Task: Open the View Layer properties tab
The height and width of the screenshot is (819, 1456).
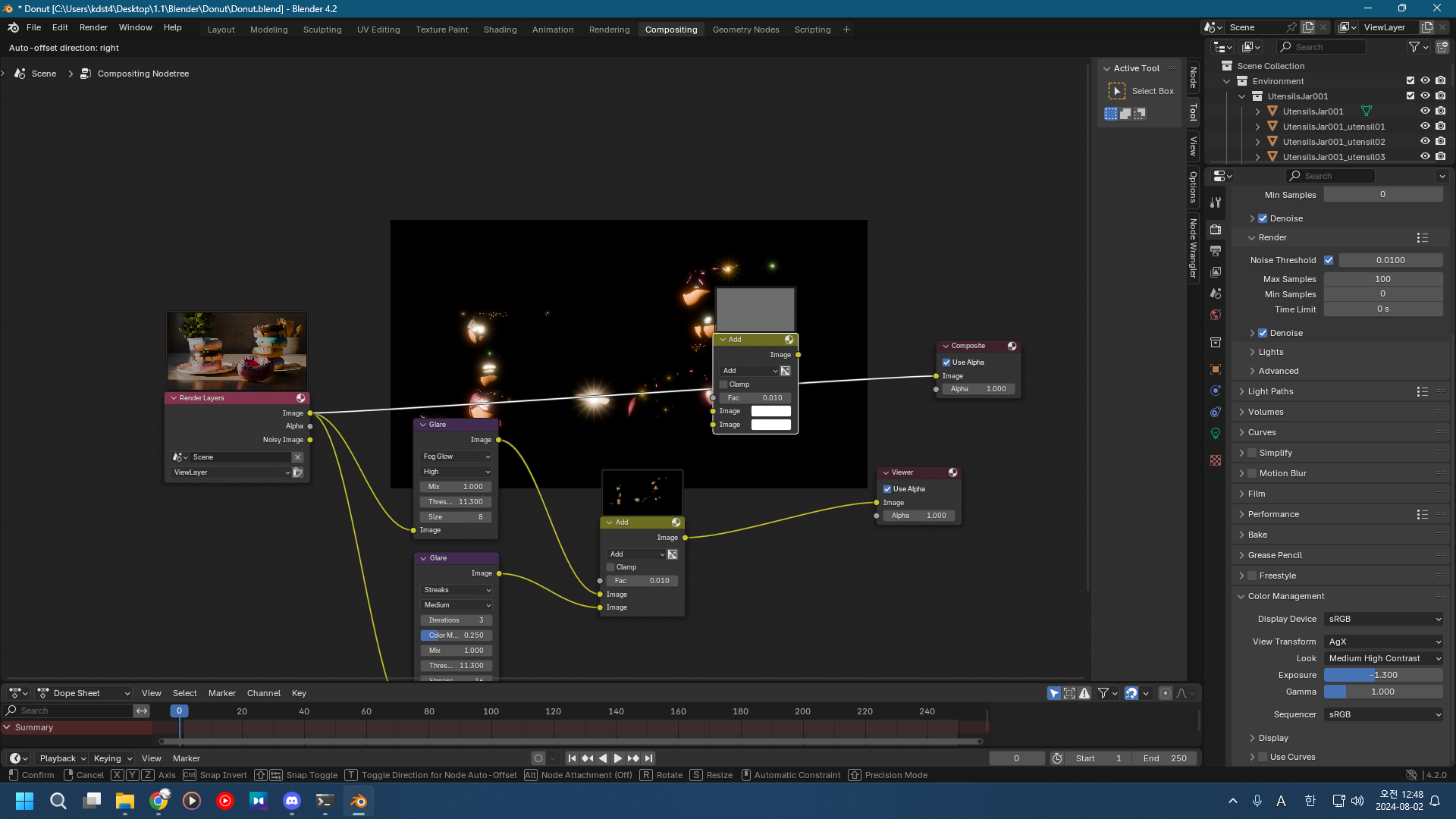Action: [1216, 271]
